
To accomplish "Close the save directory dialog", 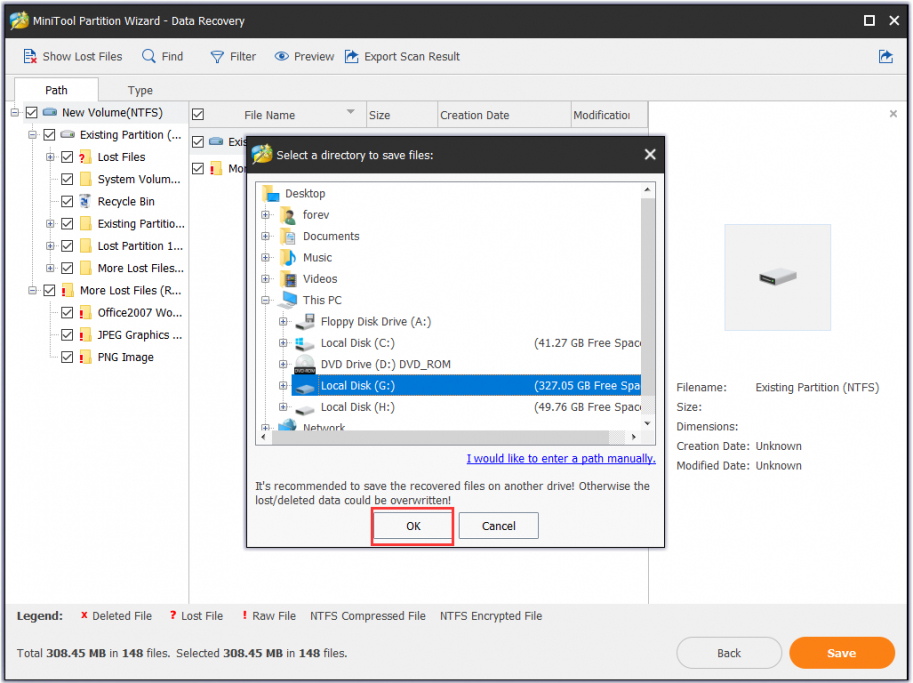I will click(650, 154).
